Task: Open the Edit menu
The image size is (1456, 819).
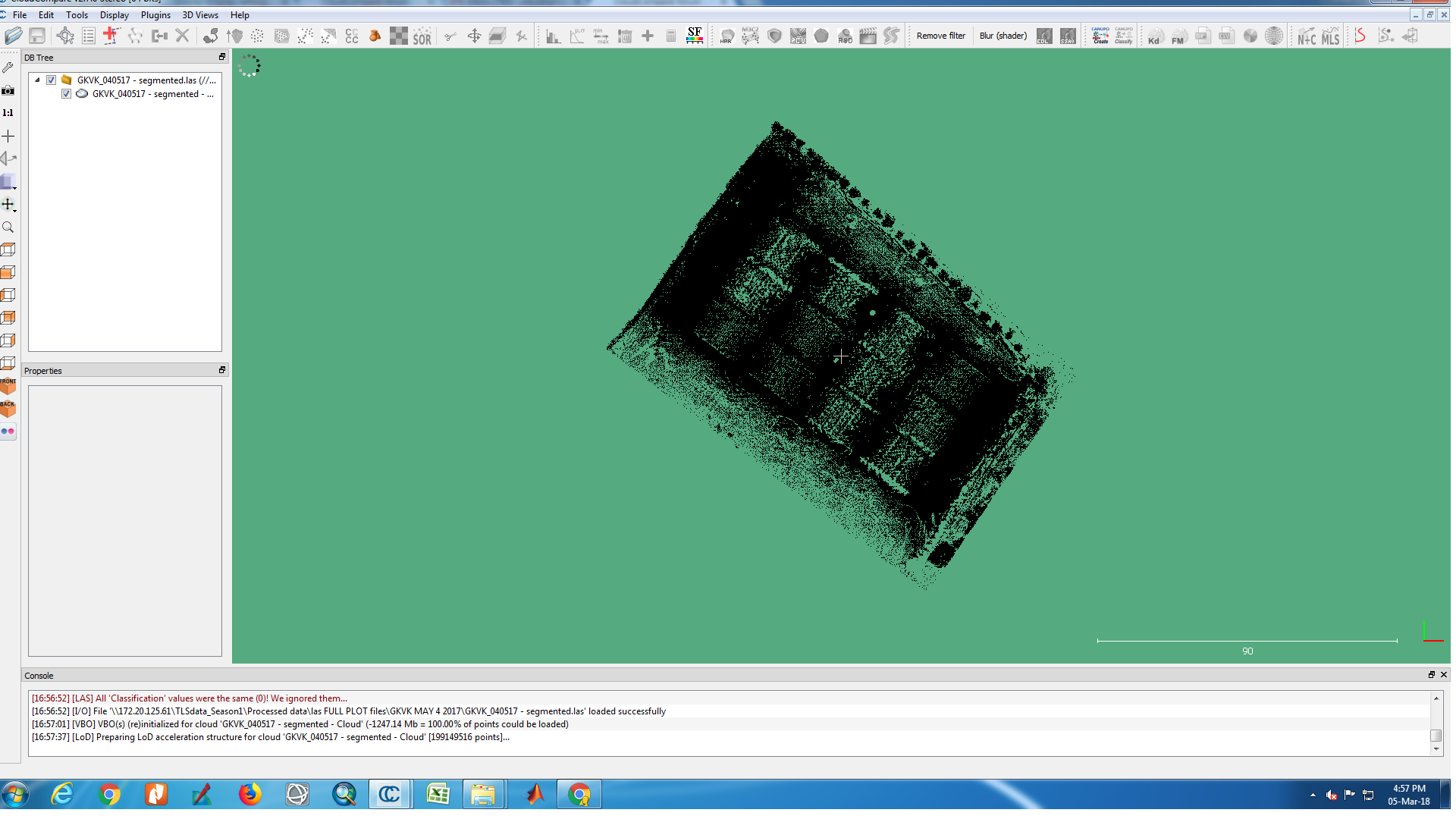Action: point(46,15)
